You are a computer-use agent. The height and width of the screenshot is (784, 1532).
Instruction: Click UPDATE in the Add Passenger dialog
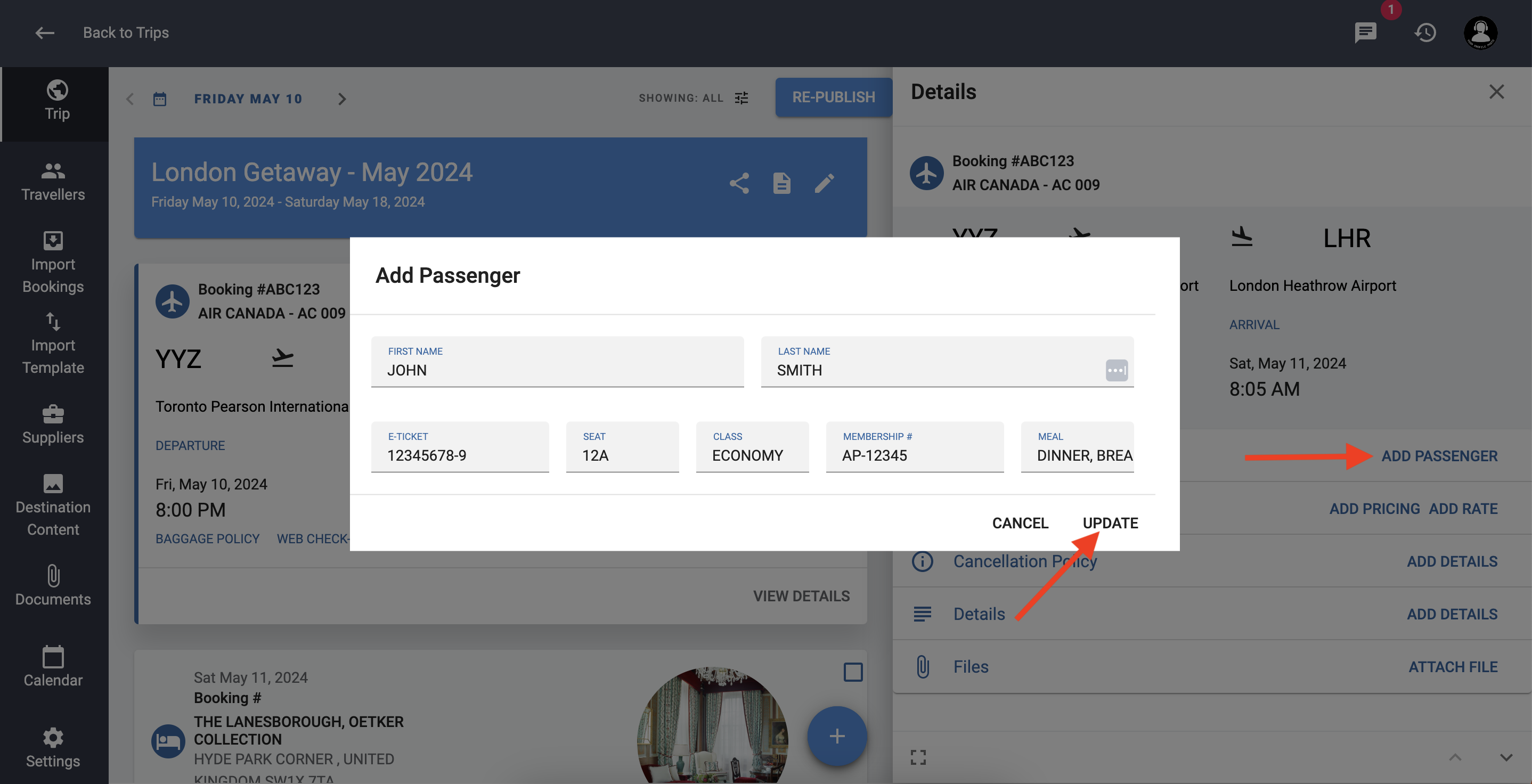click(x=1110, y=523)
